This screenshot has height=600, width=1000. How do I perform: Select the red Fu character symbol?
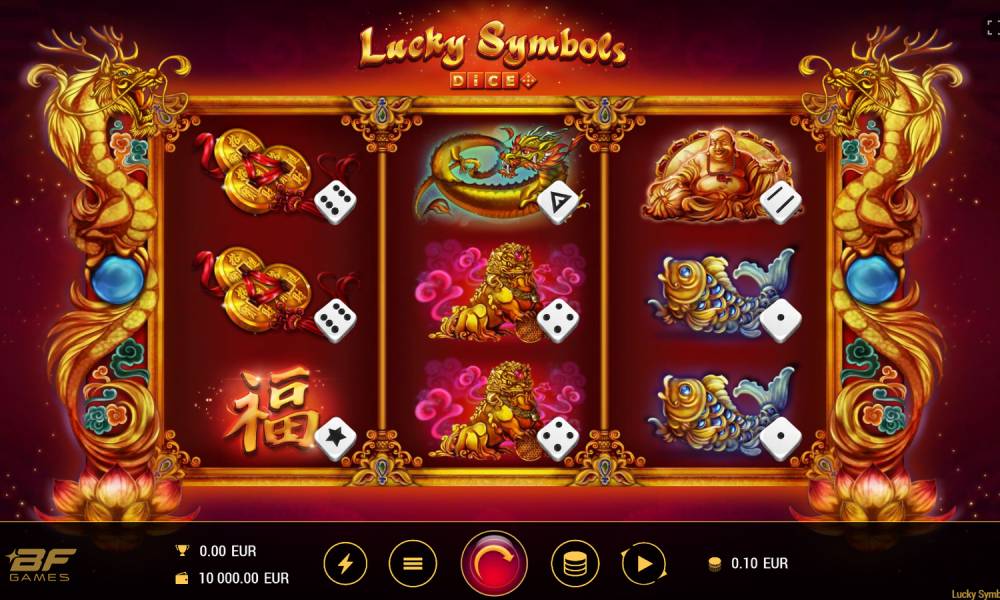[x=271, y=408]
